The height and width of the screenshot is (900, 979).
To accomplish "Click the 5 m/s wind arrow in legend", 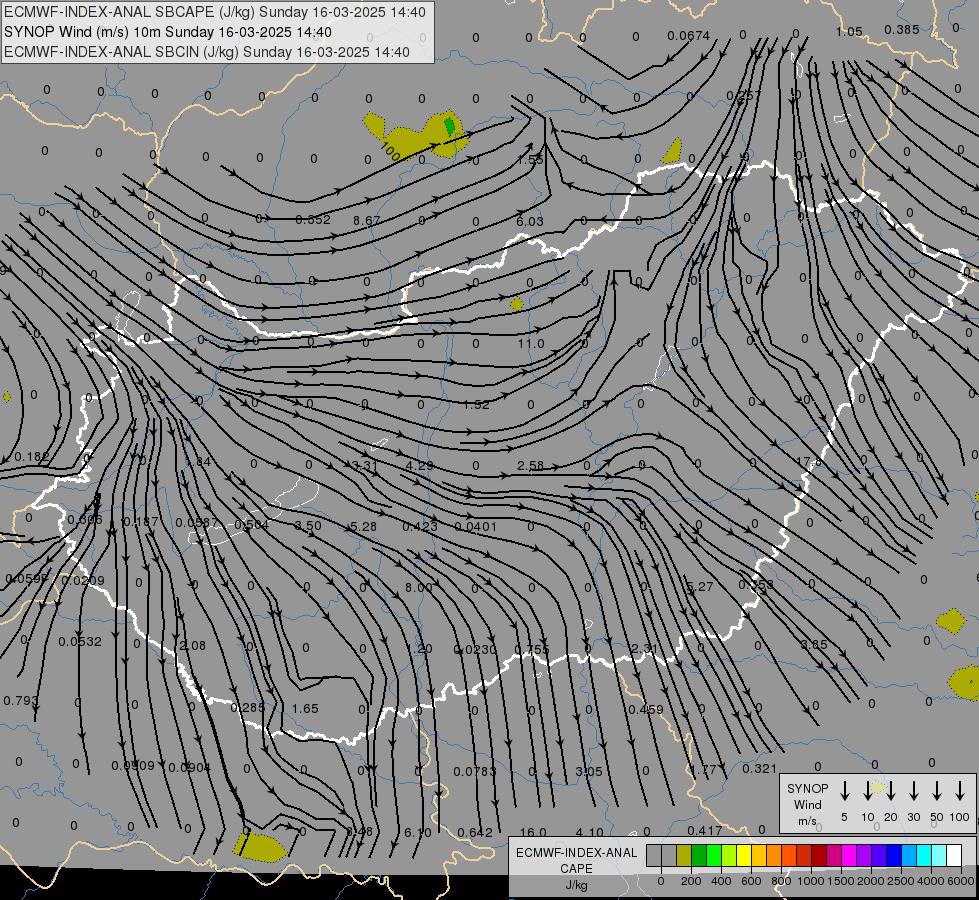I will [844, 791].
